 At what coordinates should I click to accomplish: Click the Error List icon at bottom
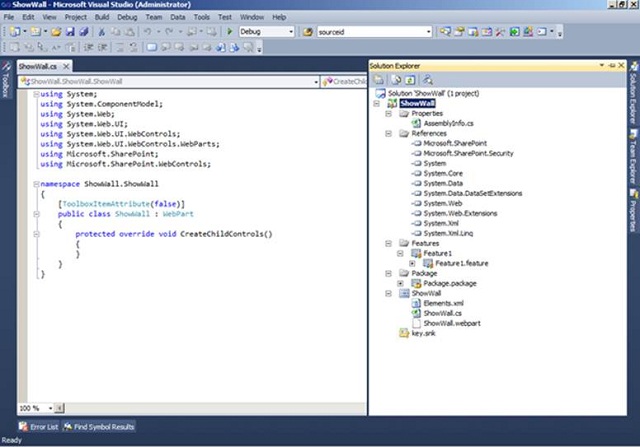coord(23,427)
